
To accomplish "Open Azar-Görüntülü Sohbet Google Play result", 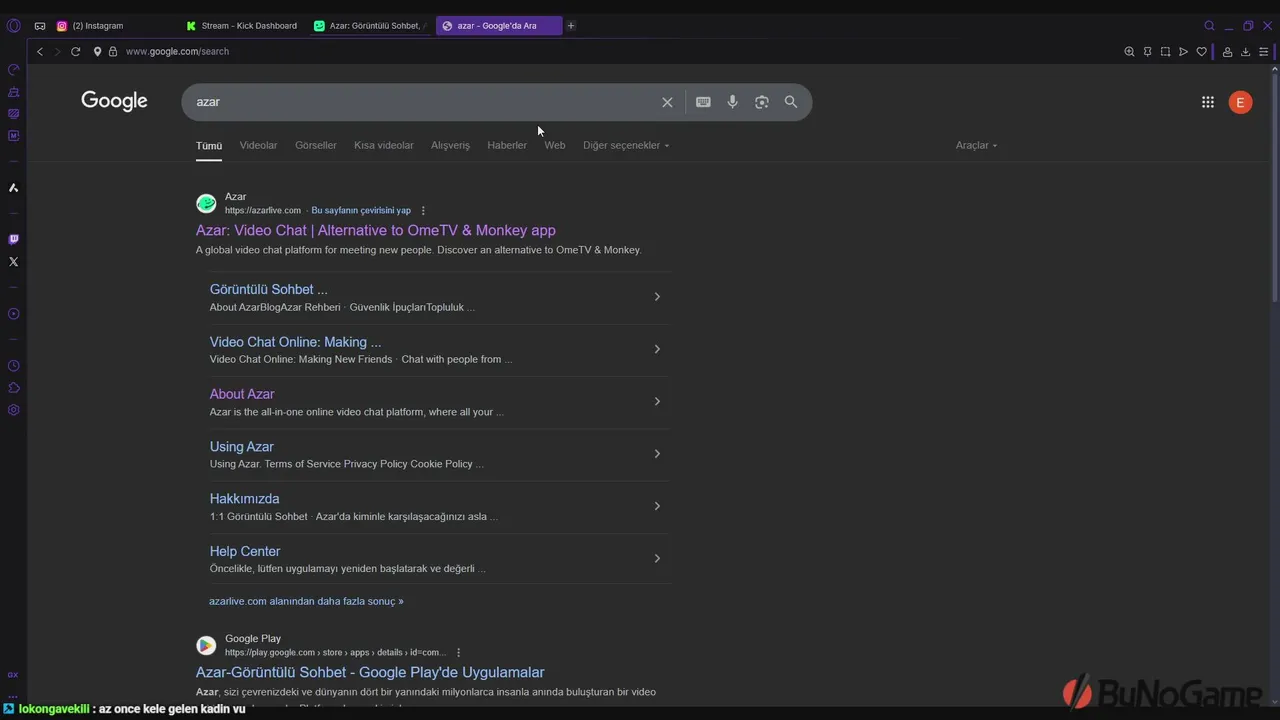I will click(370, 672).
